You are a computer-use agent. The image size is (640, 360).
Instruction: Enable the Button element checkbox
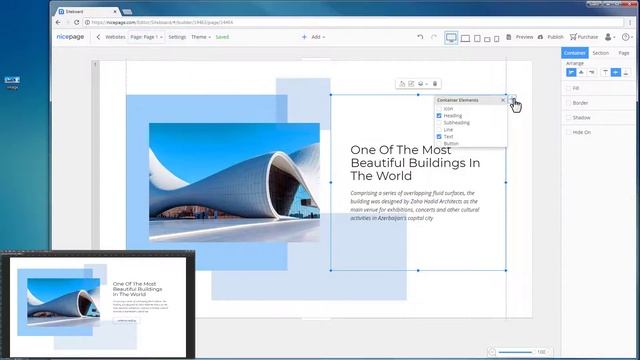point(439,143)
